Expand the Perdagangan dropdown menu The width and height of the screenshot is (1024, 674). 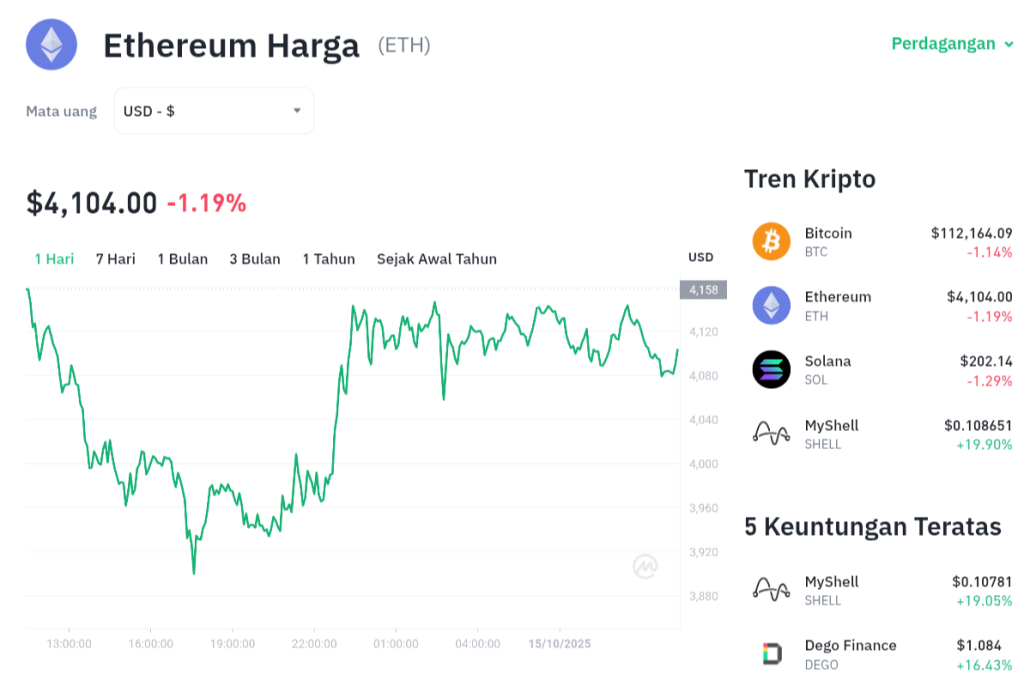coord(952,44)
